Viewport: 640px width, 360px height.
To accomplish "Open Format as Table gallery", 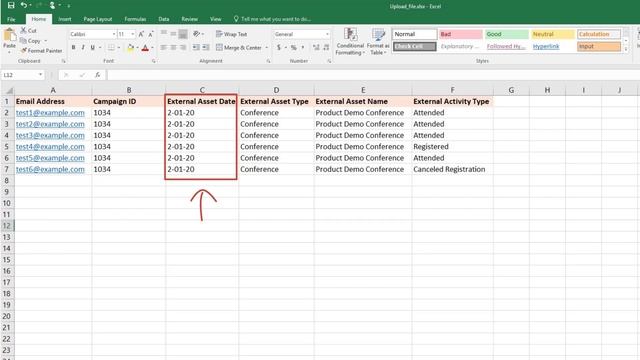I will pyautogui.click(x=378, y=41).
